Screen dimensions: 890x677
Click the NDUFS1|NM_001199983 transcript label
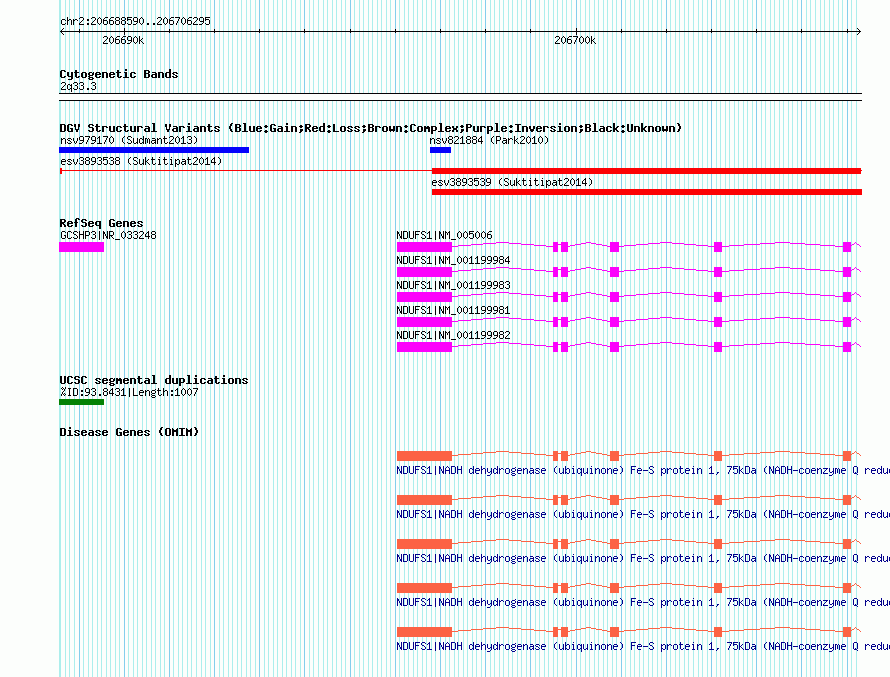pyautogui.click(x=454, y=285)
